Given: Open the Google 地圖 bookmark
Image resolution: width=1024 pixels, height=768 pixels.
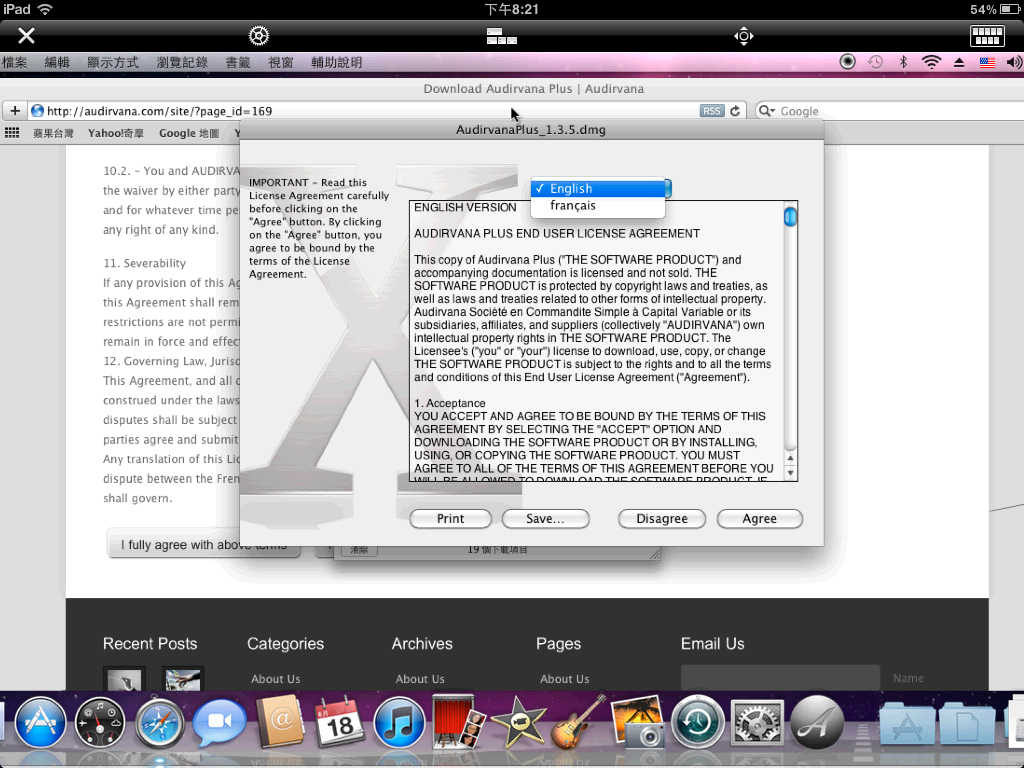Looking at the screenshot, I should pos(189,133).
